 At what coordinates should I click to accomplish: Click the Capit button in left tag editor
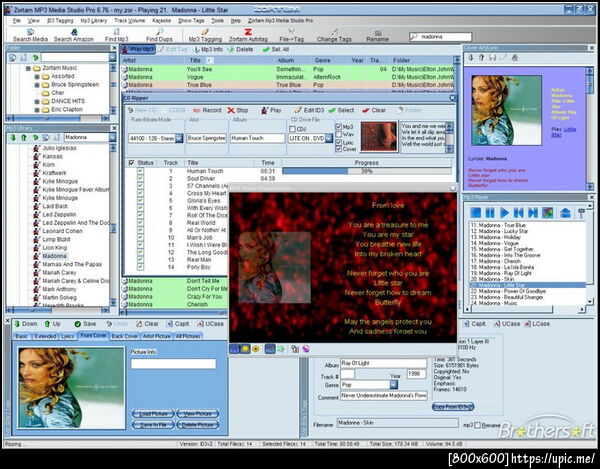tap(178, 324)
